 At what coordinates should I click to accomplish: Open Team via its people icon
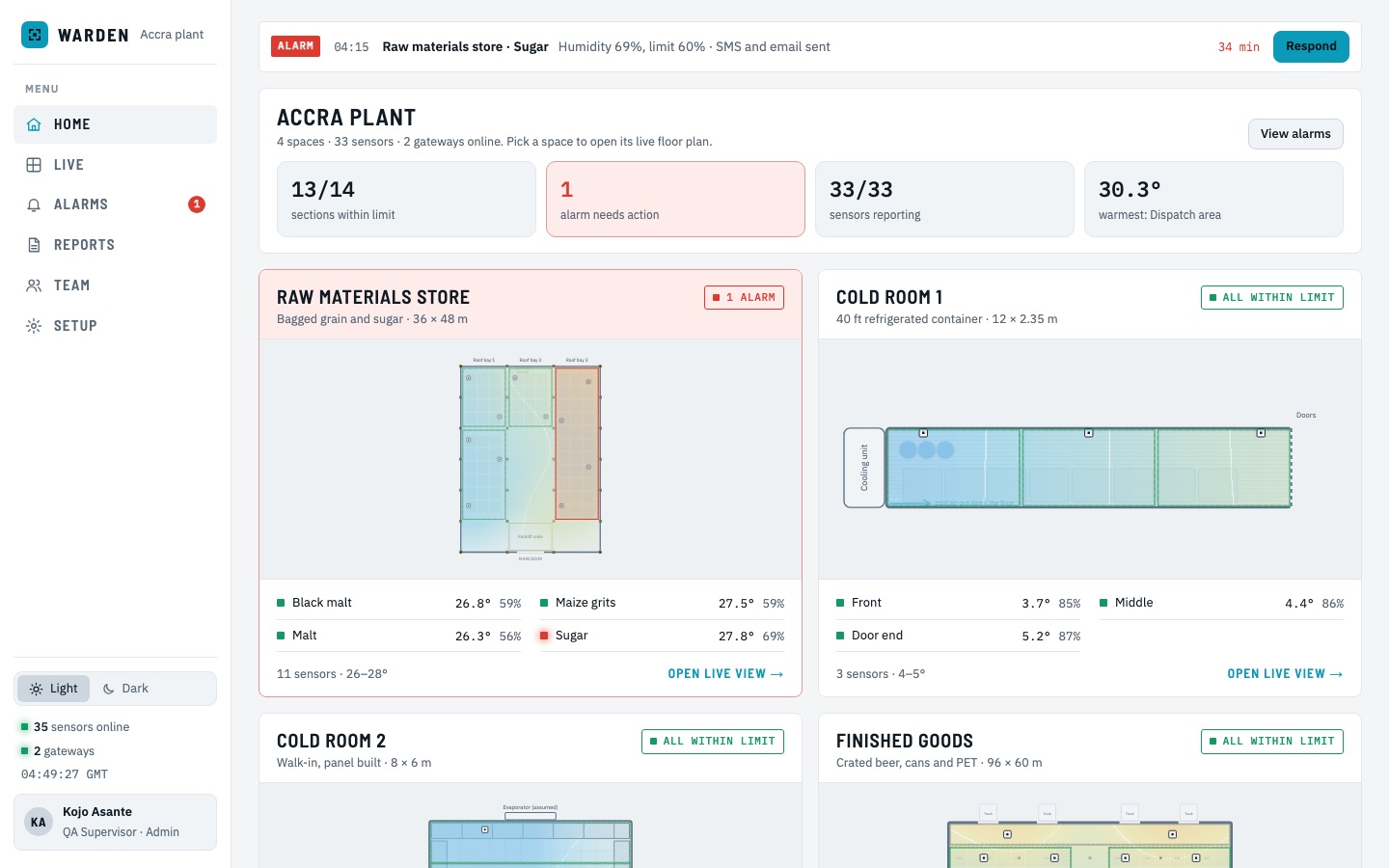34,285
